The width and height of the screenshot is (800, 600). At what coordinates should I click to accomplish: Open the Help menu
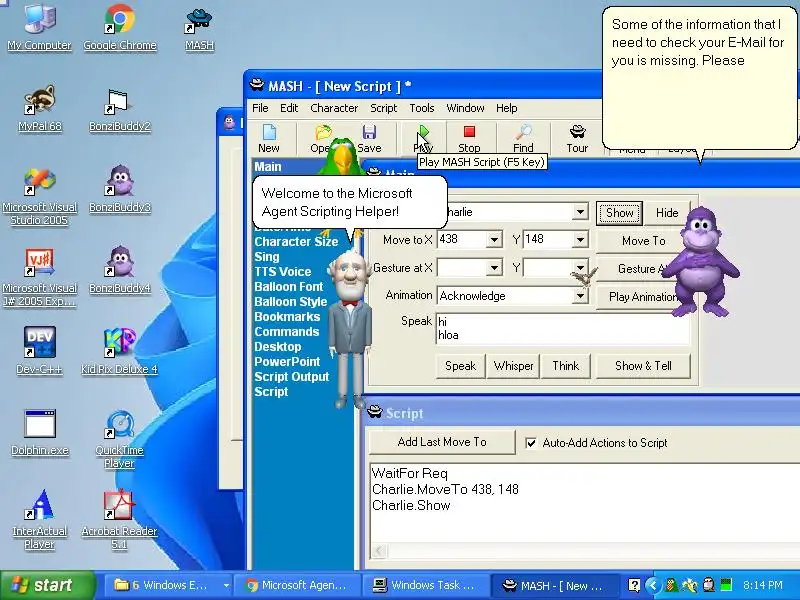(507, 108)
